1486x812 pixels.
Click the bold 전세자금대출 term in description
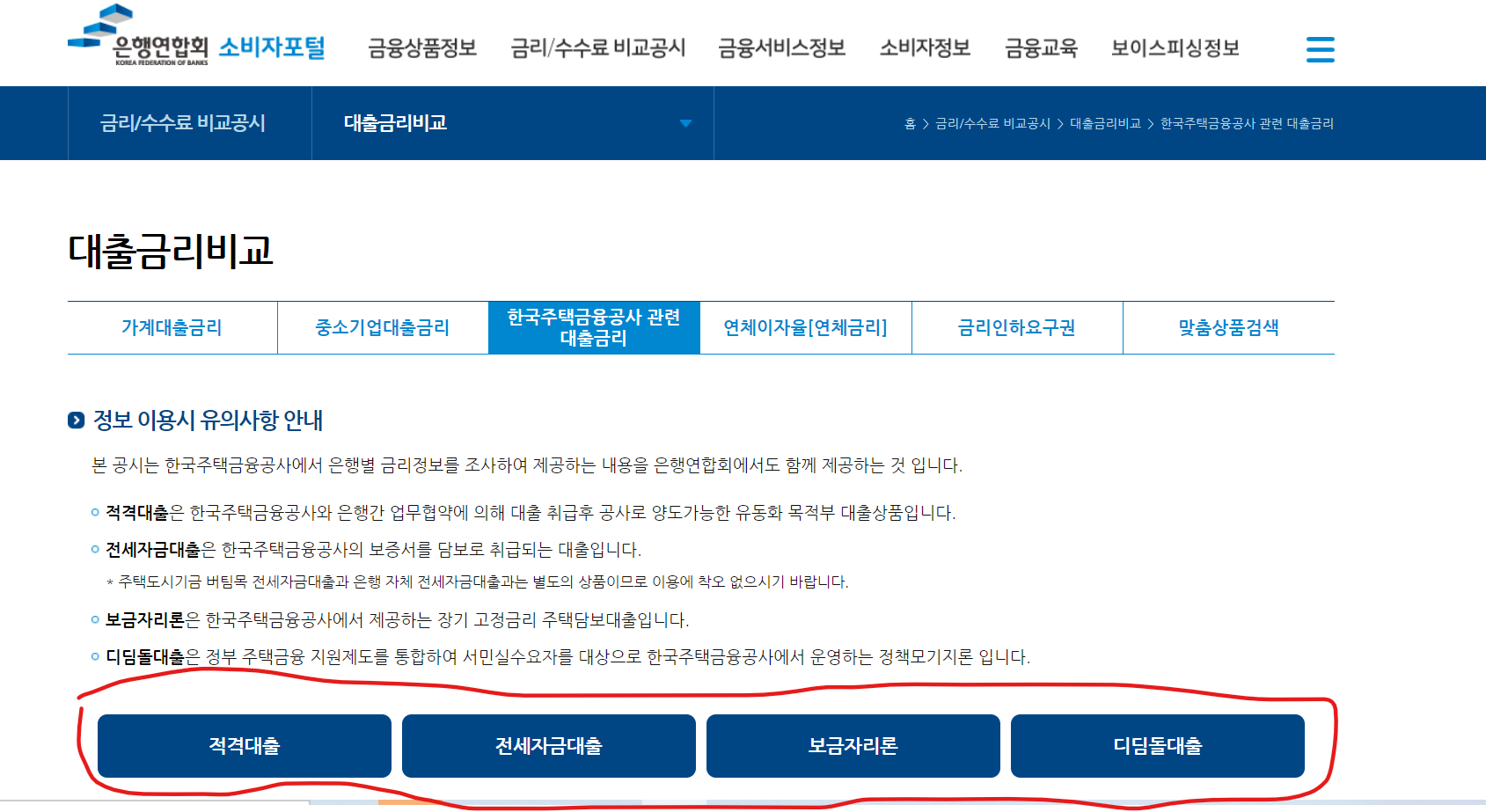(153, 550)
